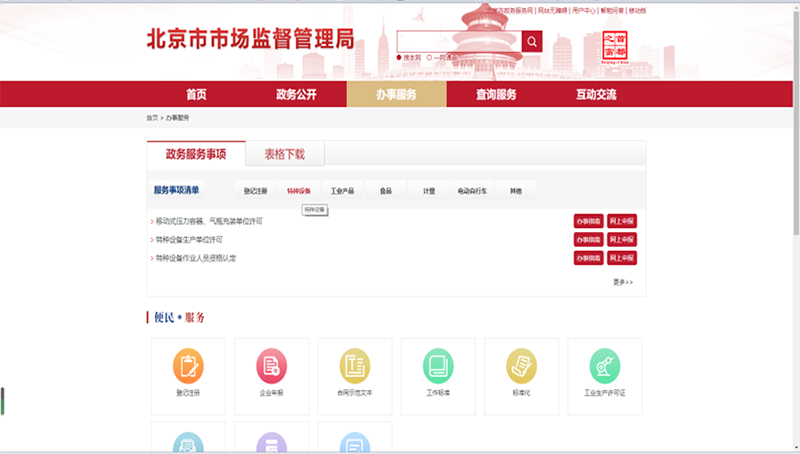Open the 特种设备生产单位许可 item
800x454 pixels.
point(189,240)
